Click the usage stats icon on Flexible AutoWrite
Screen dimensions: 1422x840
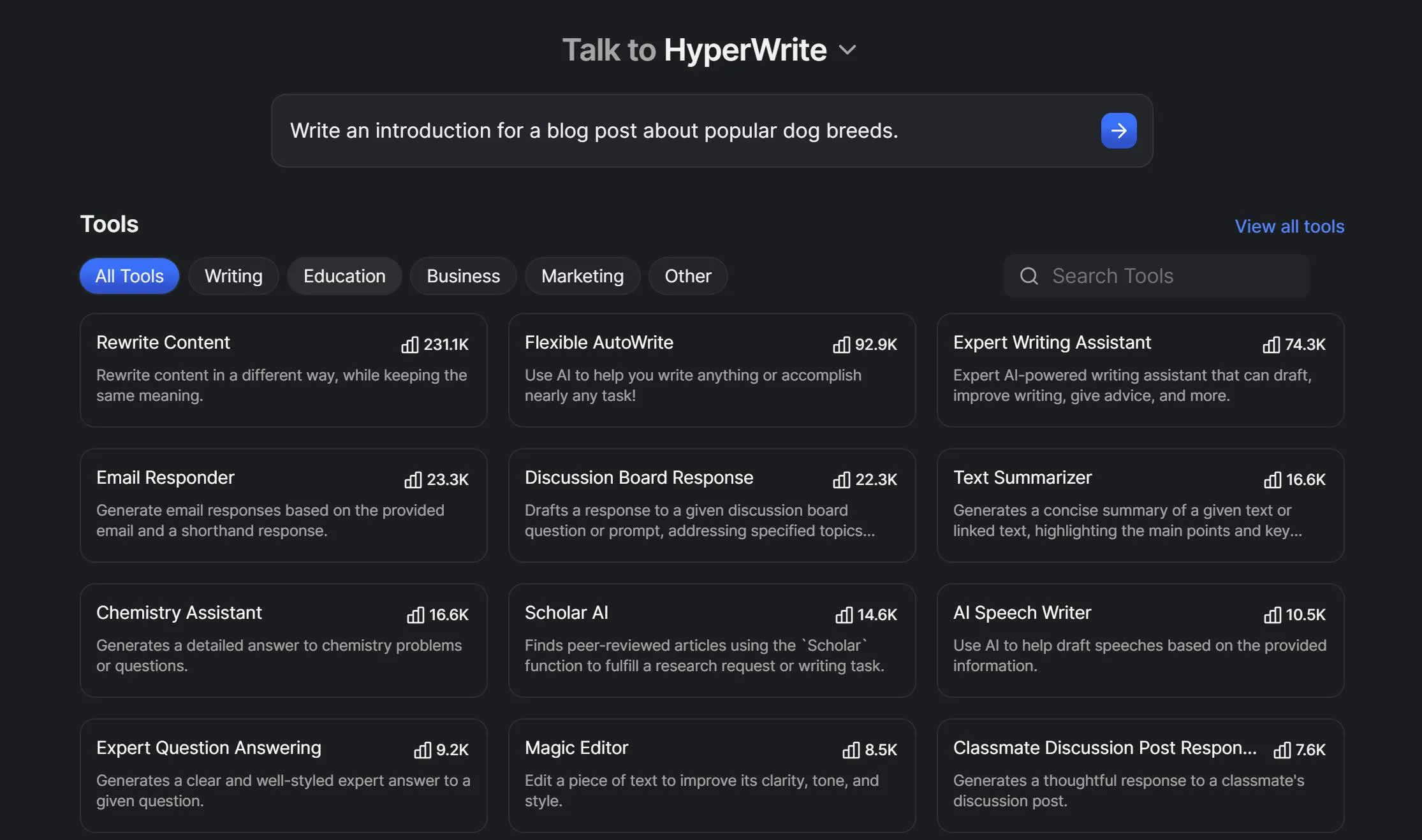[842, 344]
